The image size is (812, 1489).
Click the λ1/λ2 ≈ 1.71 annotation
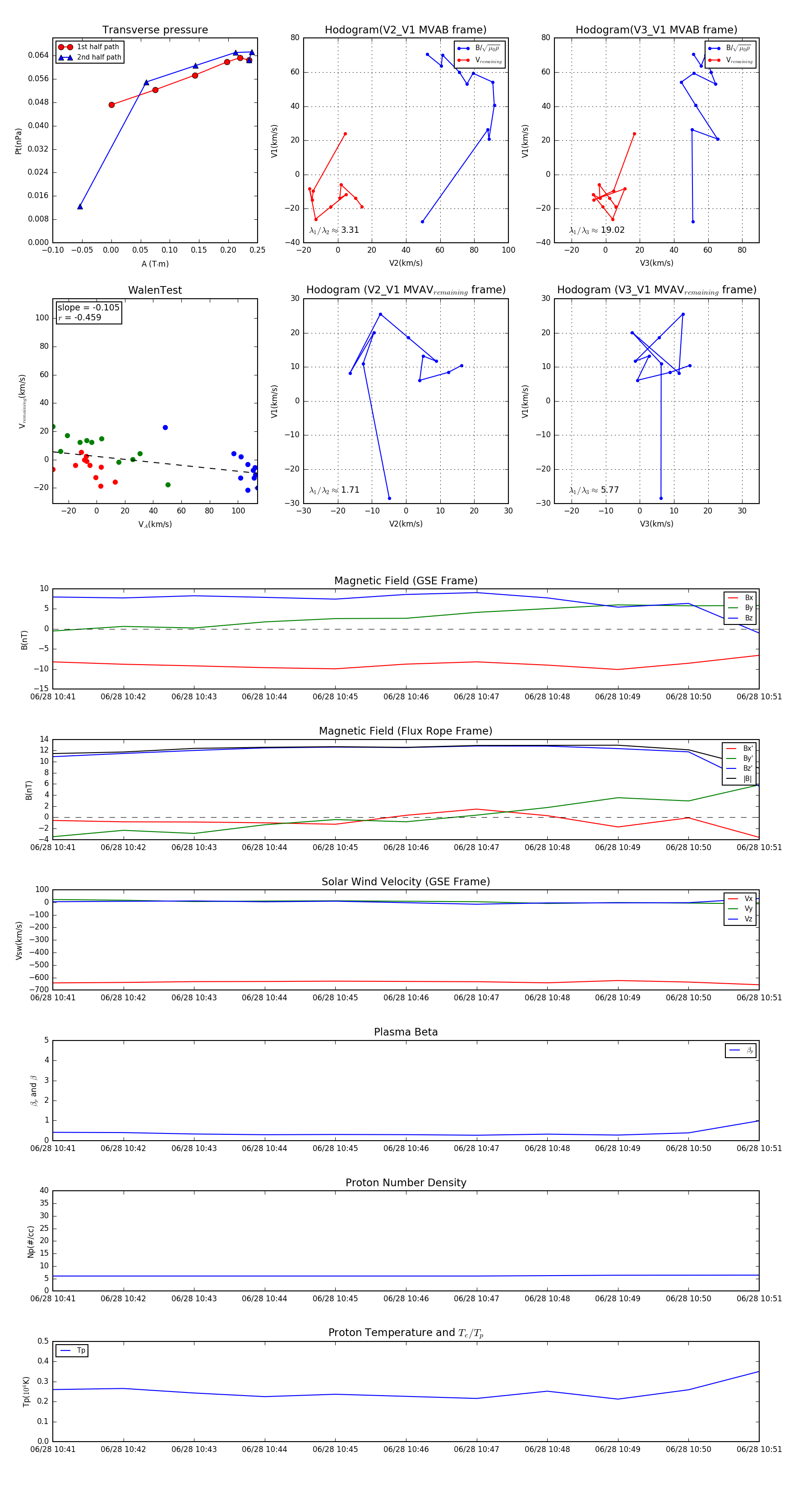(334, 490)
